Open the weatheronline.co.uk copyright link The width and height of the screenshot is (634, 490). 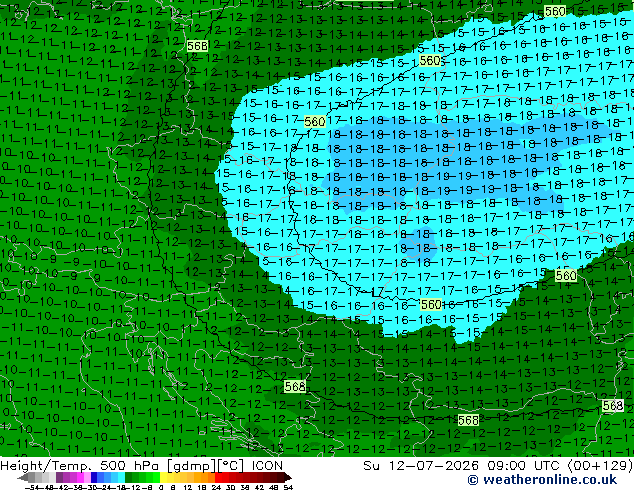[542, 480]
